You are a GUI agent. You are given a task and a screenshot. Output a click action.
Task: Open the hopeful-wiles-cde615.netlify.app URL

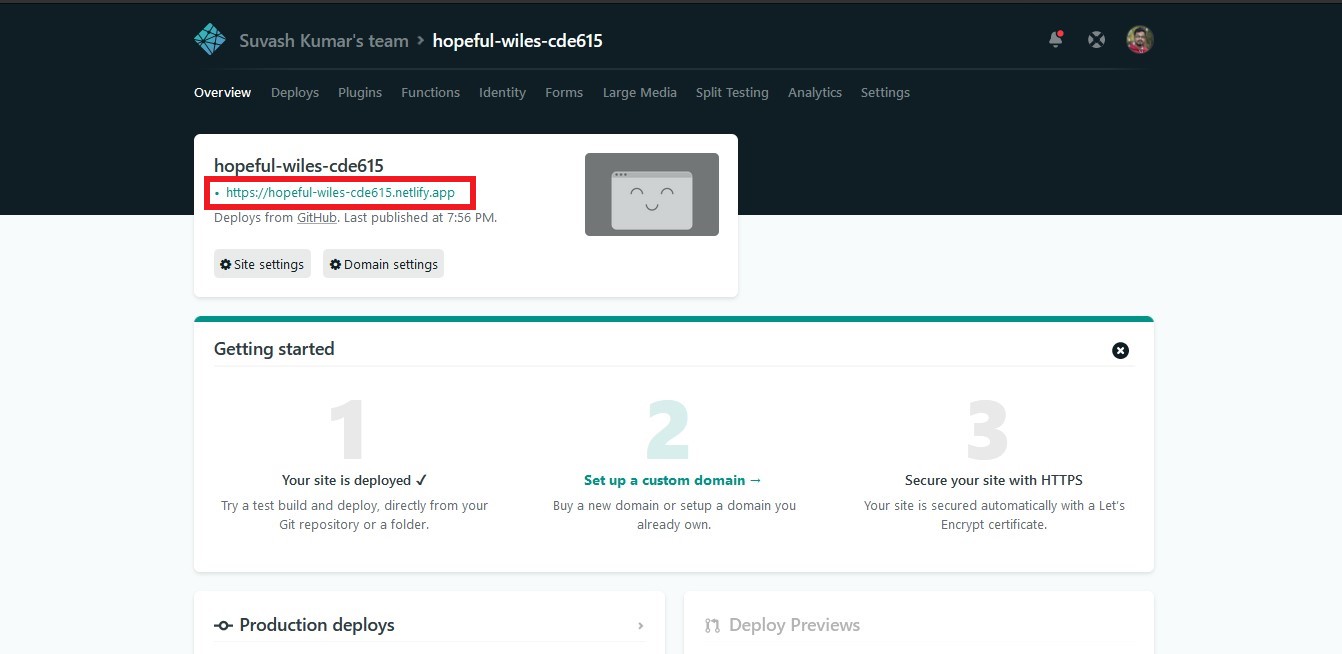pyautogui.click(x=340, y=193)
